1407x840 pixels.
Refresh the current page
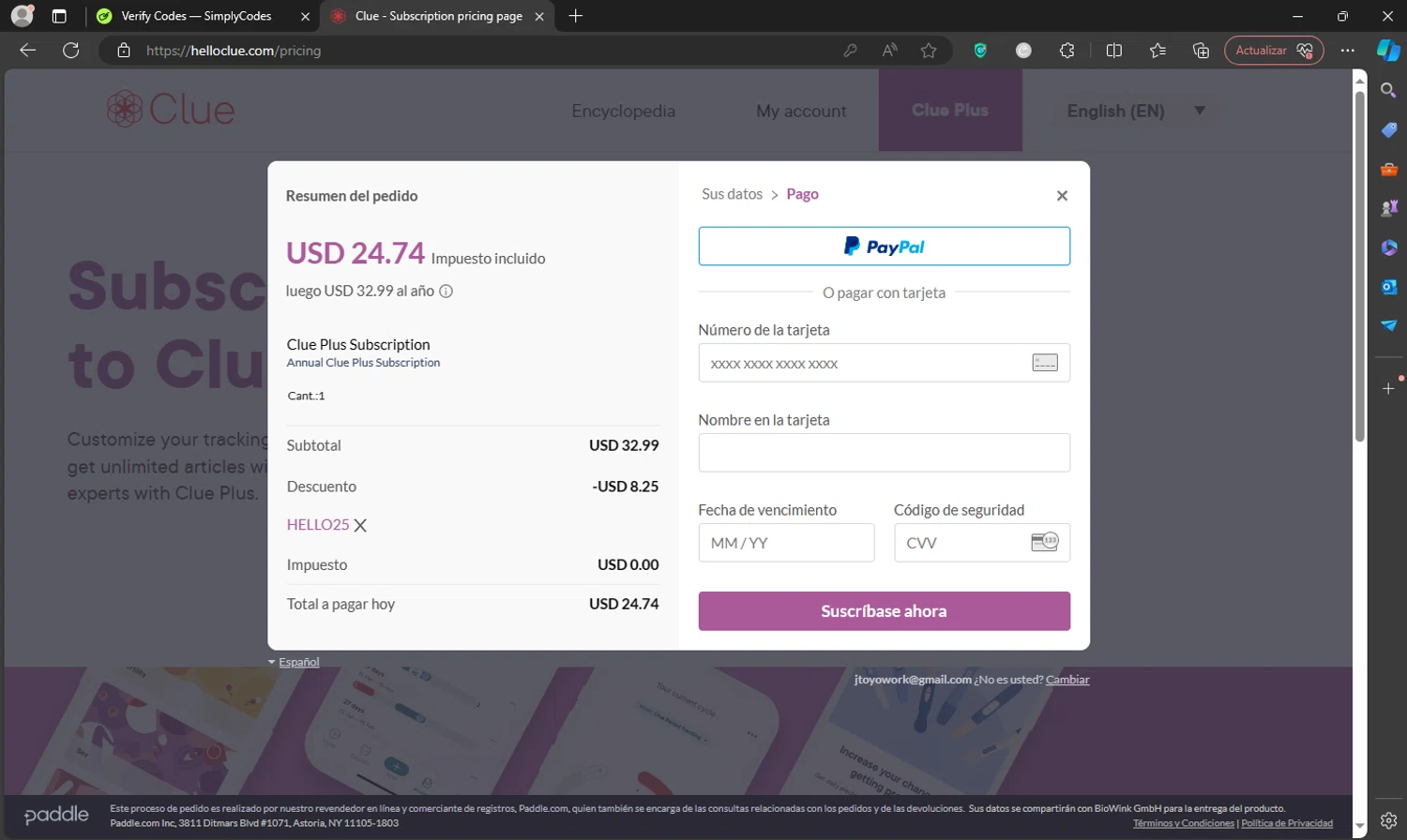(70, 51)
